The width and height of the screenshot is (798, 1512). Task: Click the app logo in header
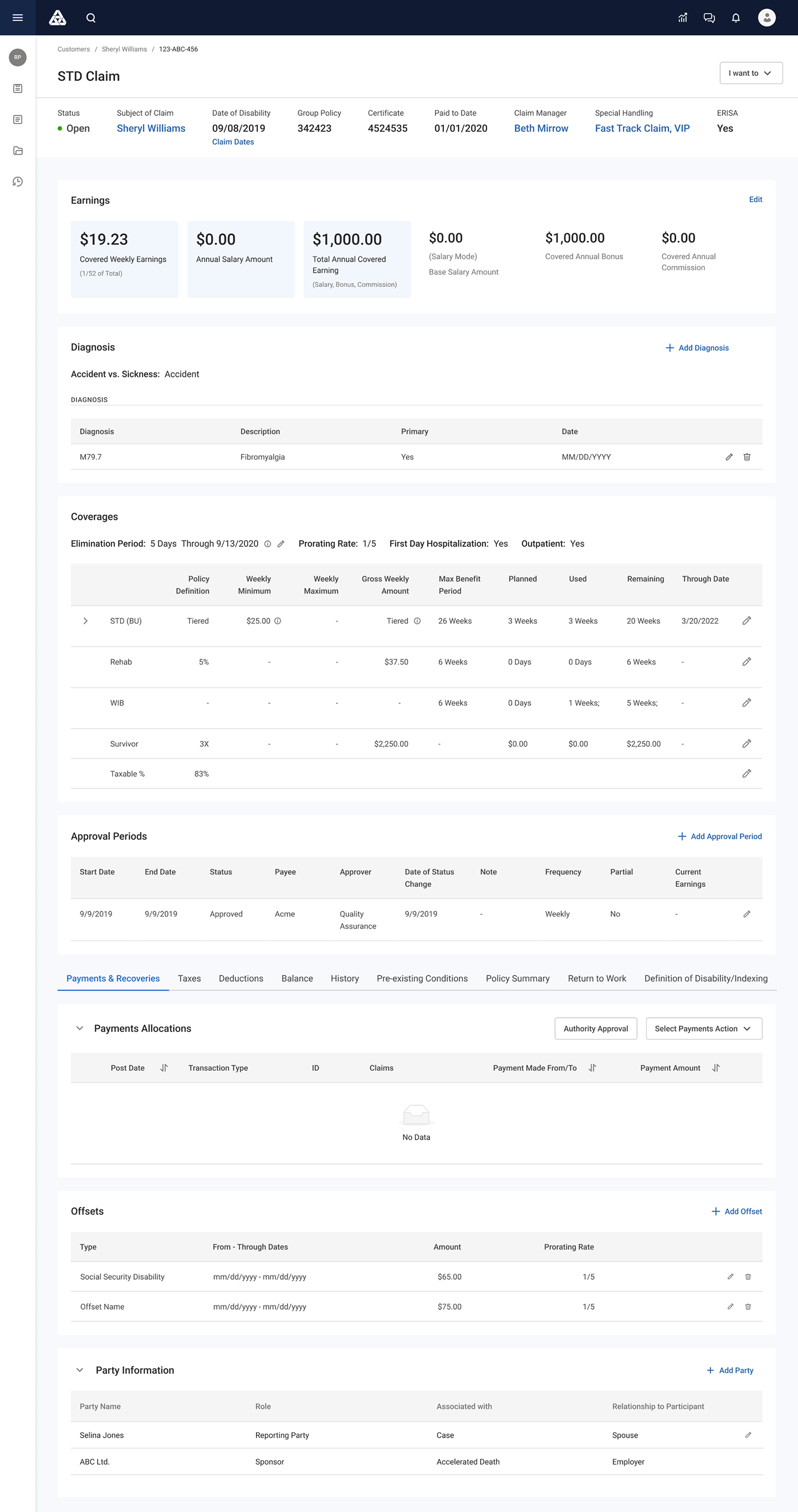(58, 18)
